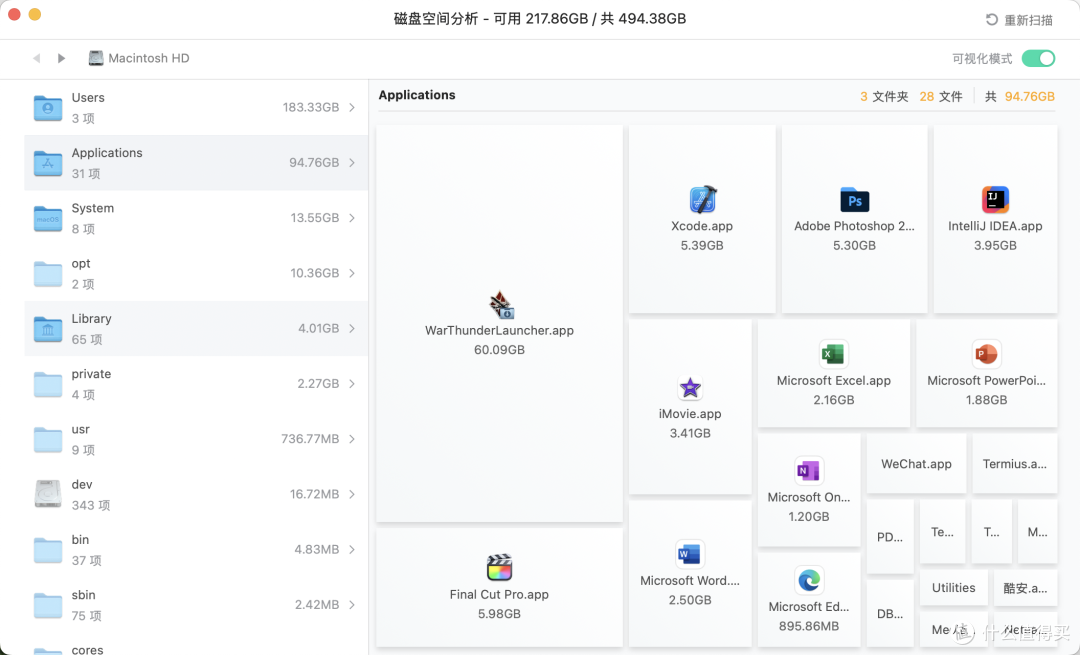Select the Microsoft Excel icon
Image resolution: width=1080 pixels, height=655 pixels.
tap(833, 354)
